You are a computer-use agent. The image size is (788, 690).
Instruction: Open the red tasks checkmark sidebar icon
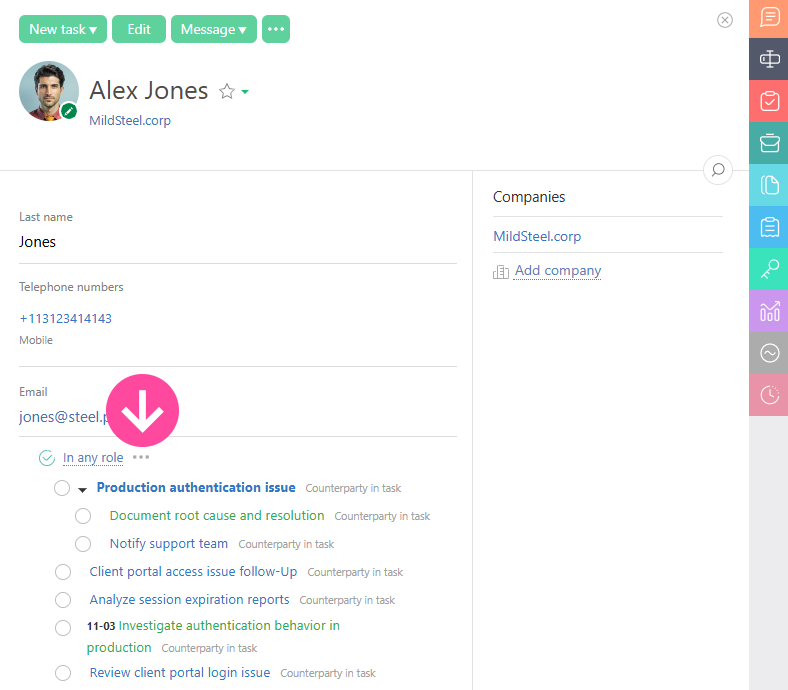tap(769, 101)
